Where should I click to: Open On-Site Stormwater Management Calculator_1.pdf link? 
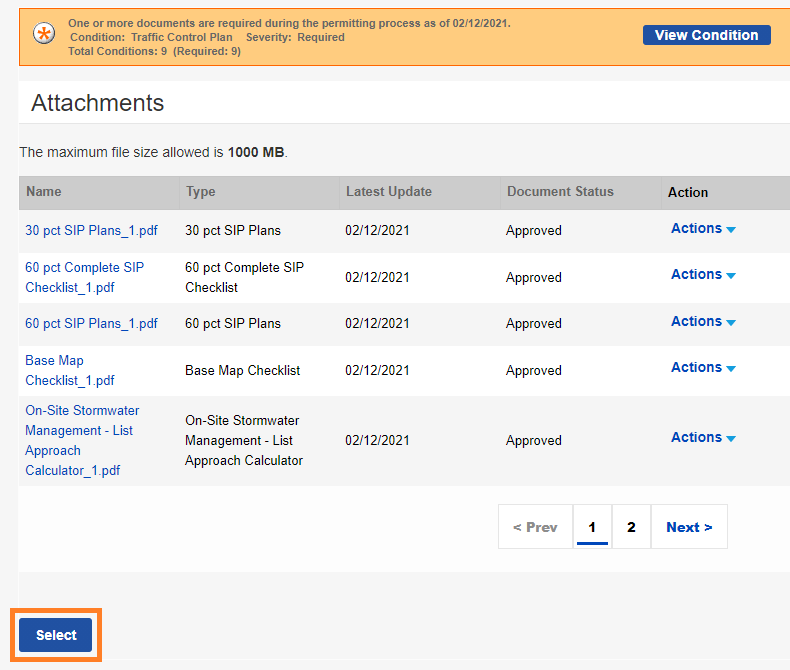coord(81,440)
